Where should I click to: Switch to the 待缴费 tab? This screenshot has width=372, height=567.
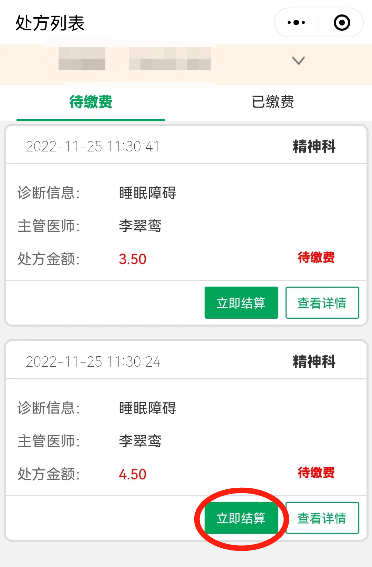tap(91, 102)
